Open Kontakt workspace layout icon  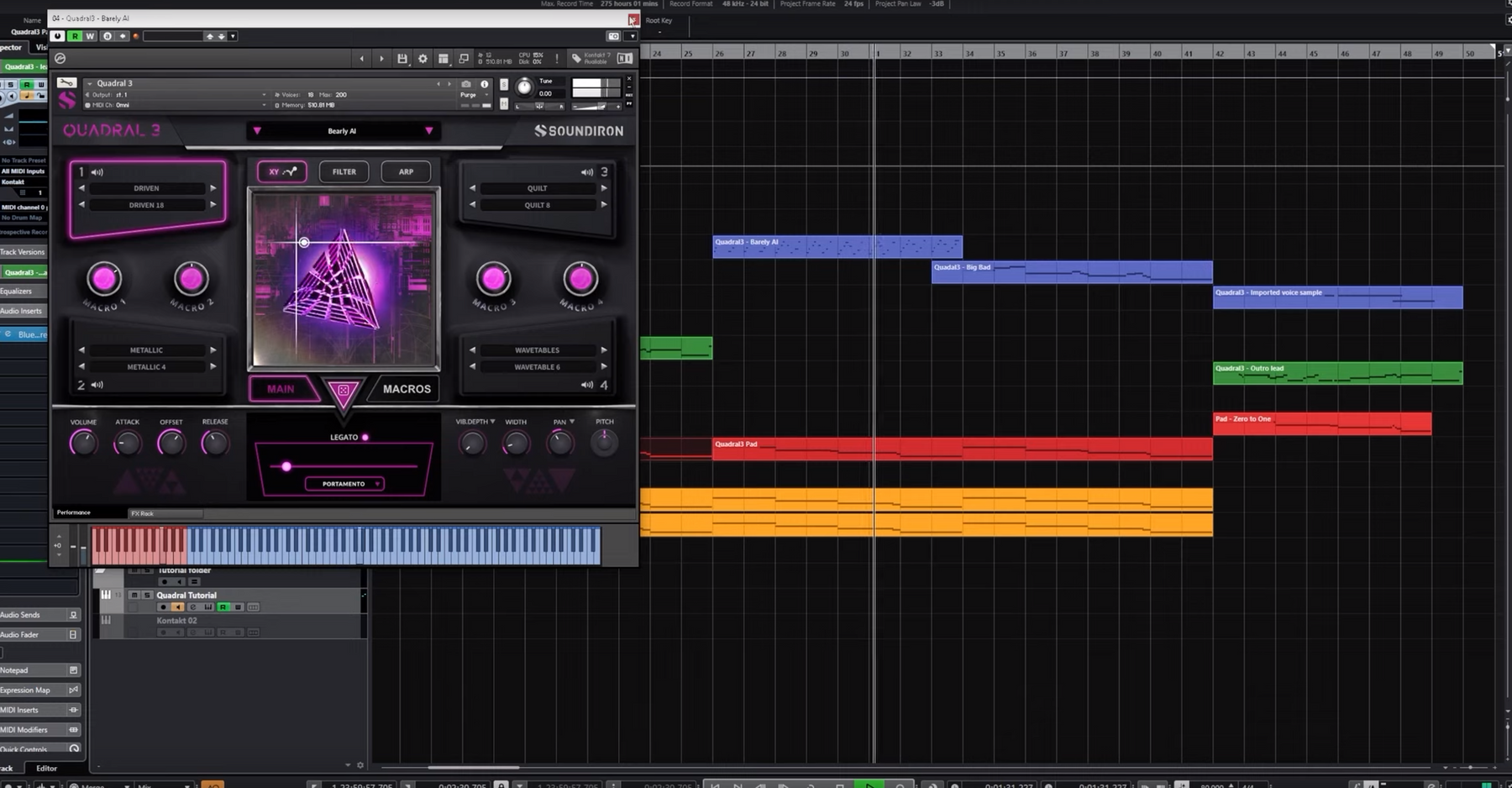(x=444, y=59)
